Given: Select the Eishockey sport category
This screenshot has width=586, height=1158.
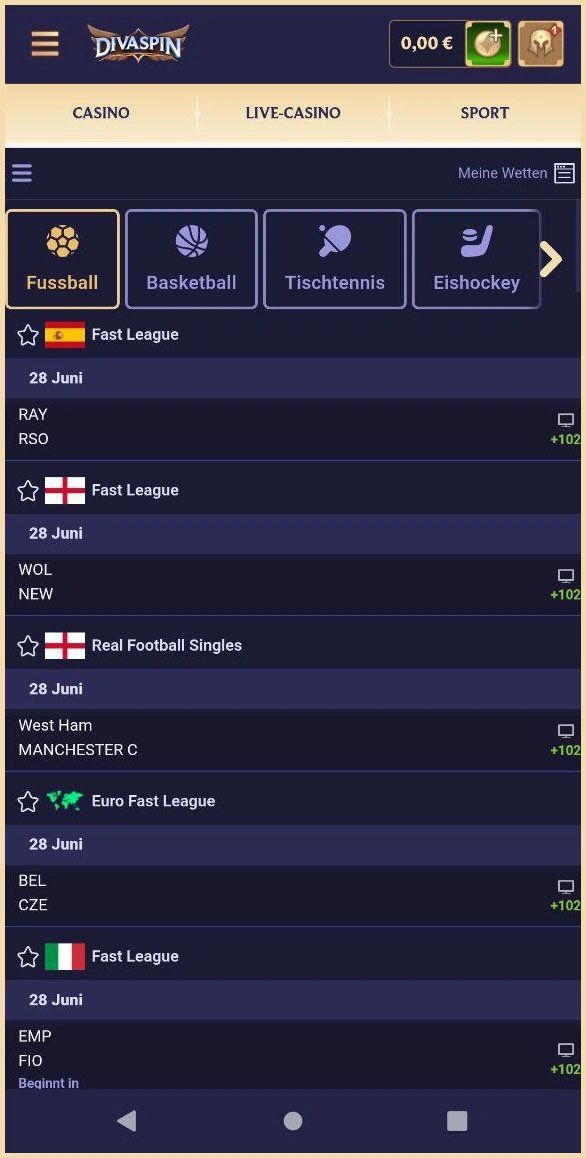Looking at the screenshot, I should [477, 258].
